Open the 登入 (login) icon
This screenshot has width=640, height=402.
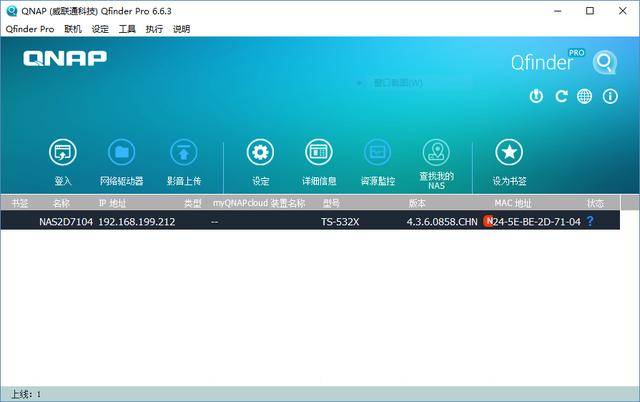click(62, 152)
